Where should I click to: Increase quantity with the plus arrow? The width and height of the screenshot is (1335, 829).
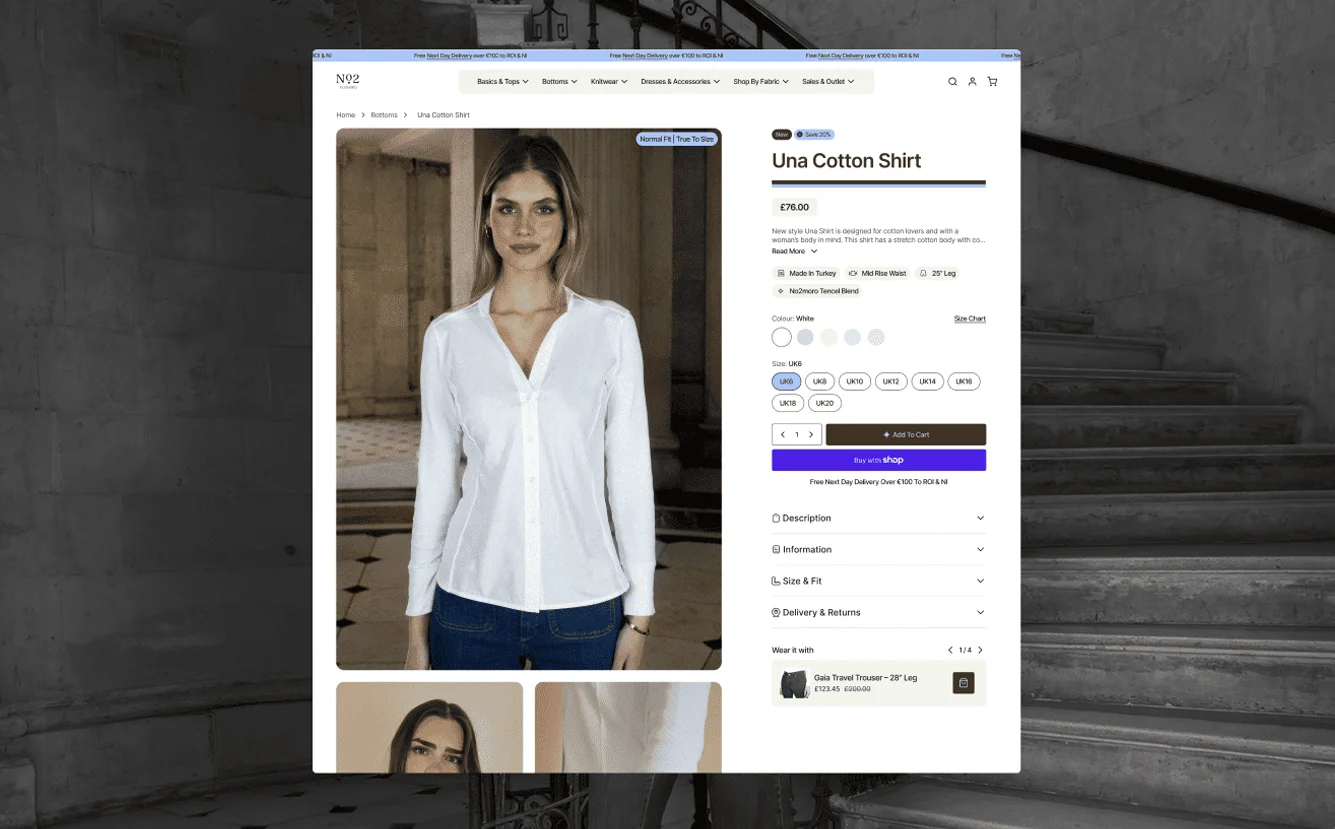coord(811,435)
